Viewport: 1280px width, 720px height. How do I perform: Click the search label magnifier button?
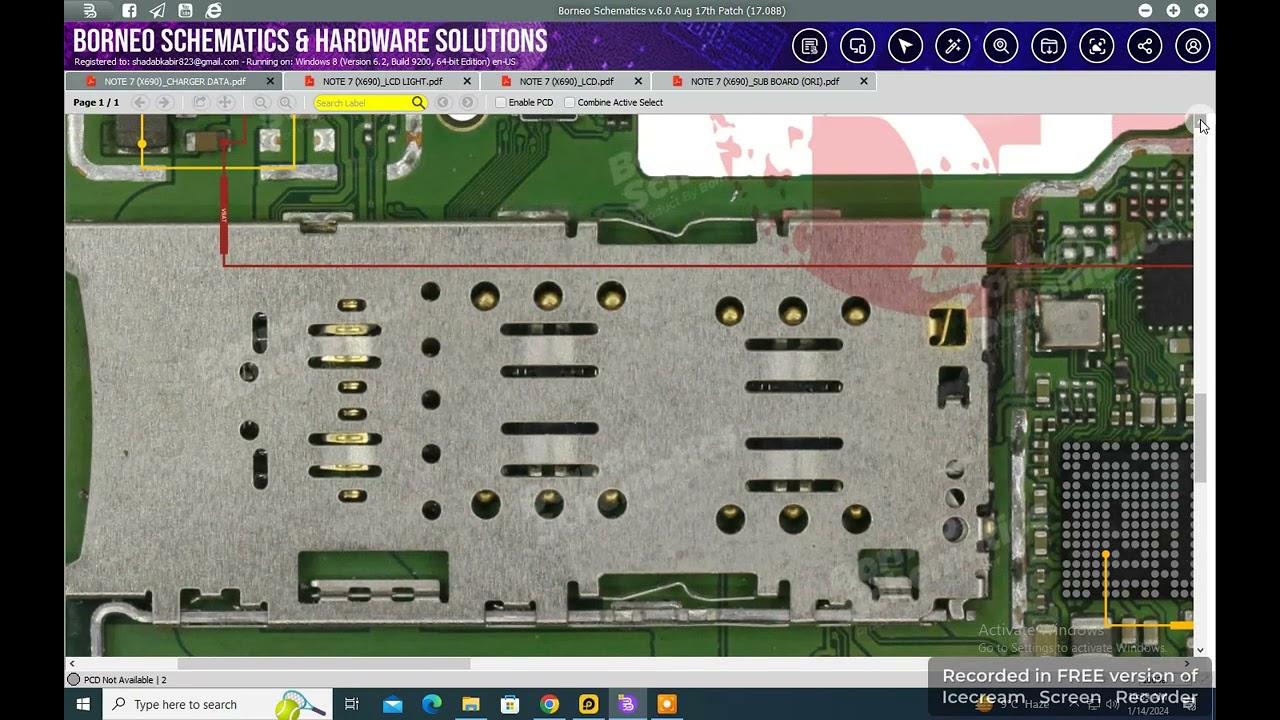(418, 102)
